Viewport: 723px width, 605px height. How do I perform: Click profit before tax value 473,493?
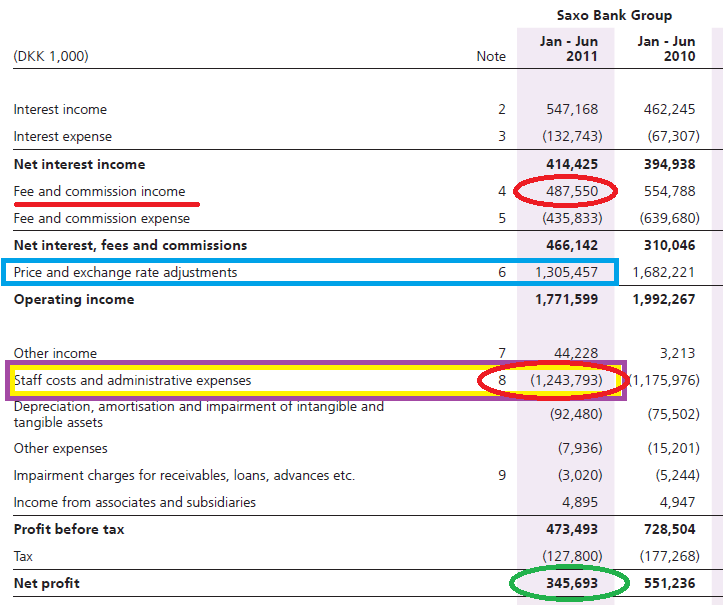pyautogui.click(x=572, y=529)
